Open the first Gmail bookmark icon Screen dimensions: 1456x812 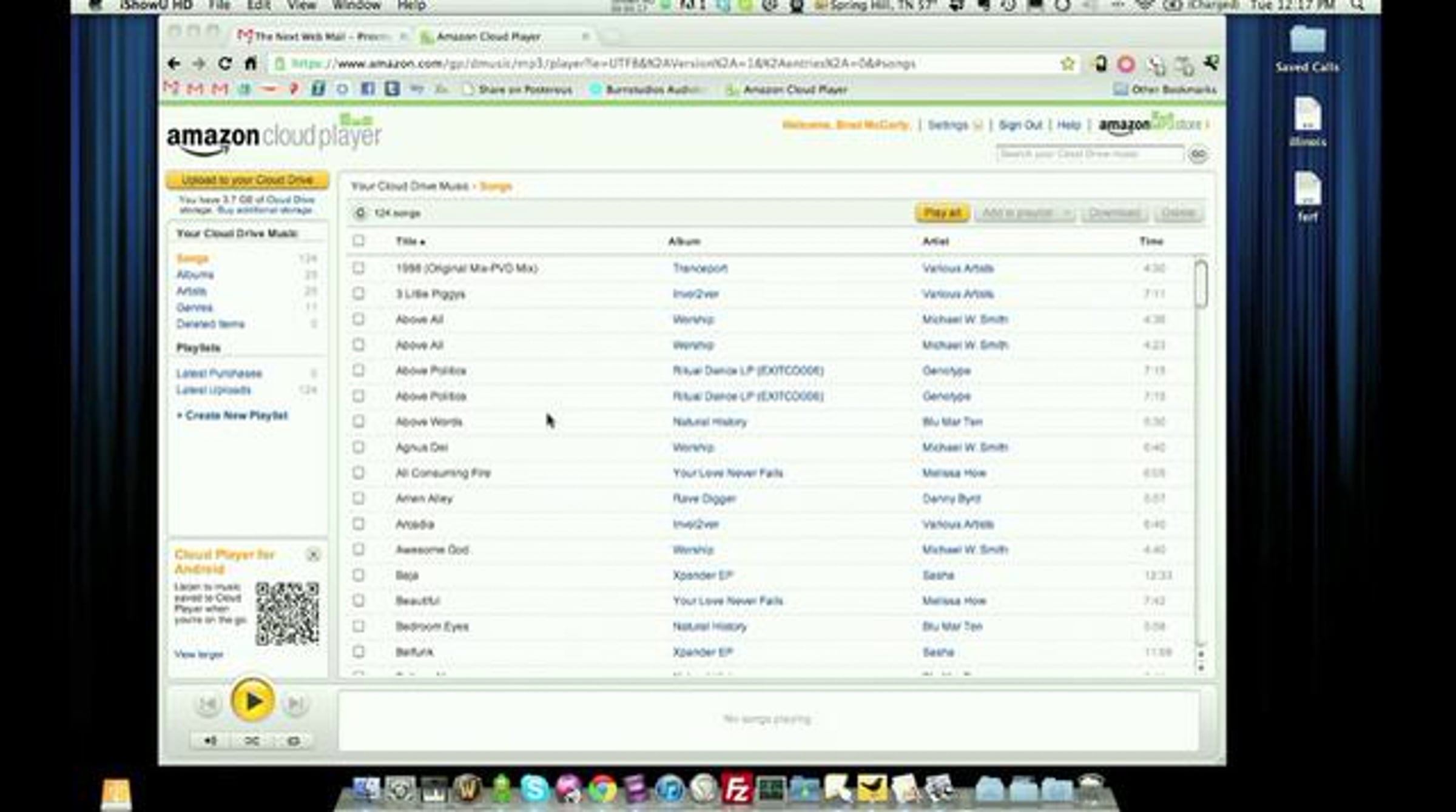[171, 89]
